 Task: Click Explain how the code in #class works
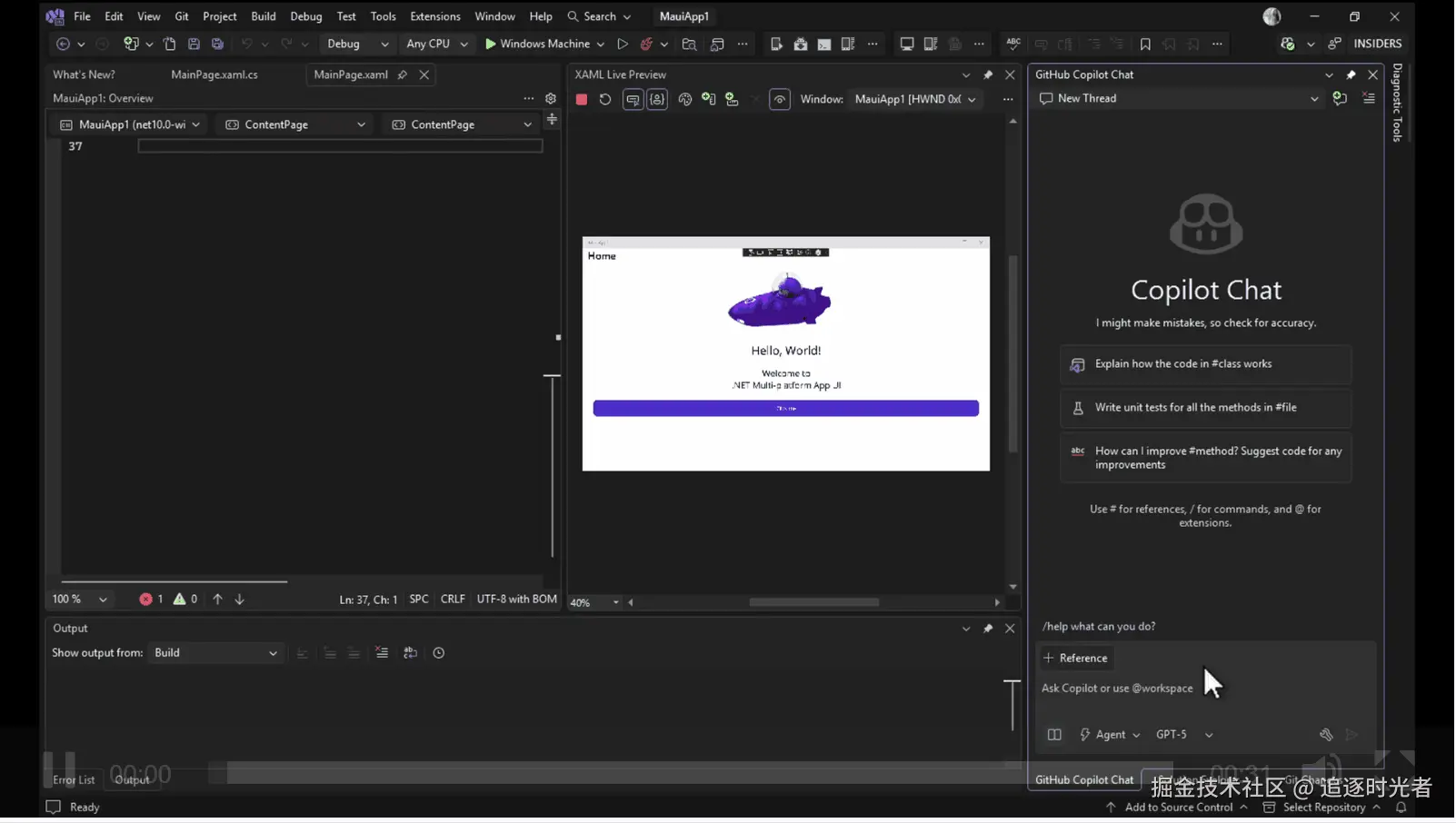click(x=1205, y=364)
